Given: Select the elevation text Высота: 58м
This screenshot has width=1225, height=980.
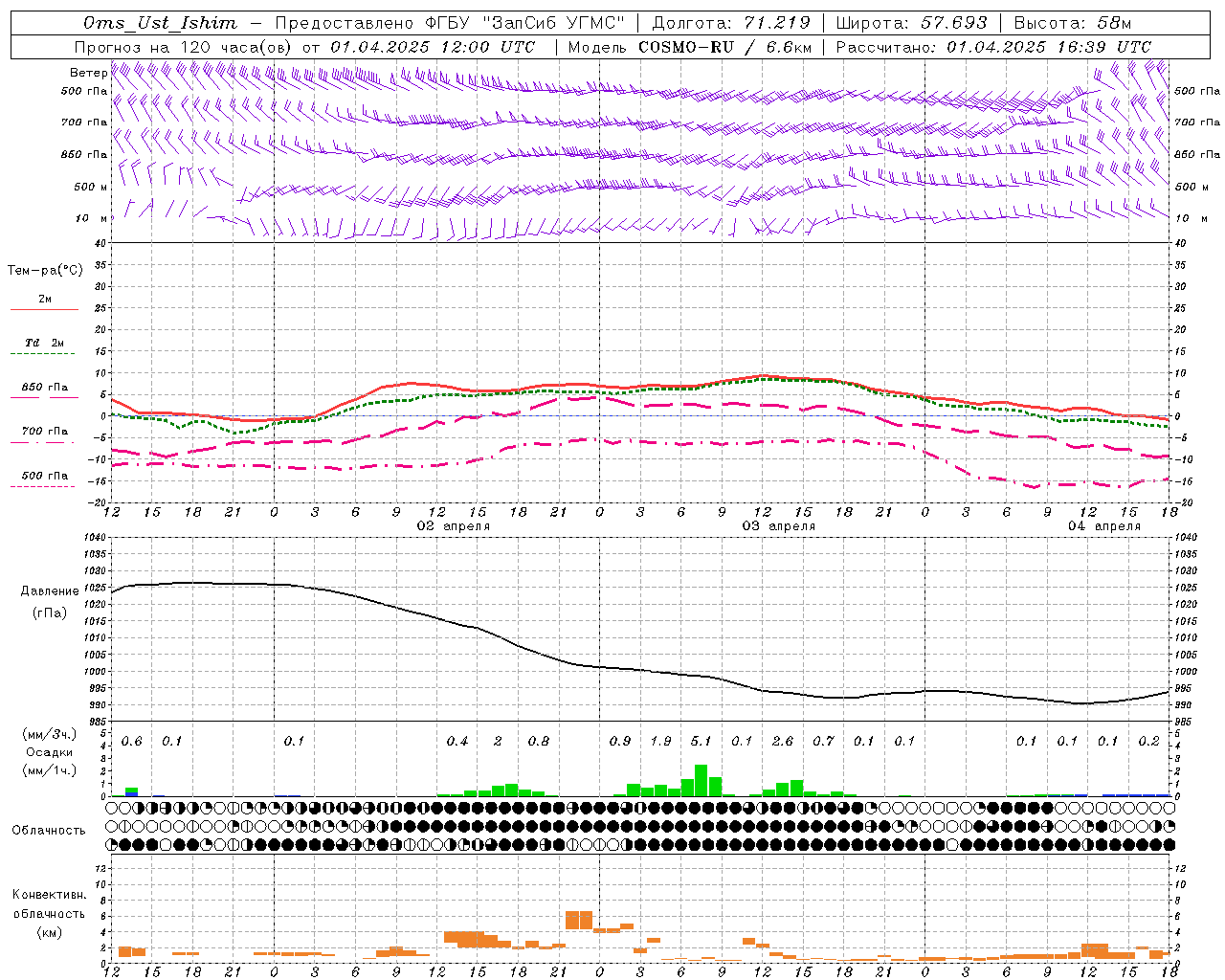Looking at the screenshot, I should [x=1073, y=23].
